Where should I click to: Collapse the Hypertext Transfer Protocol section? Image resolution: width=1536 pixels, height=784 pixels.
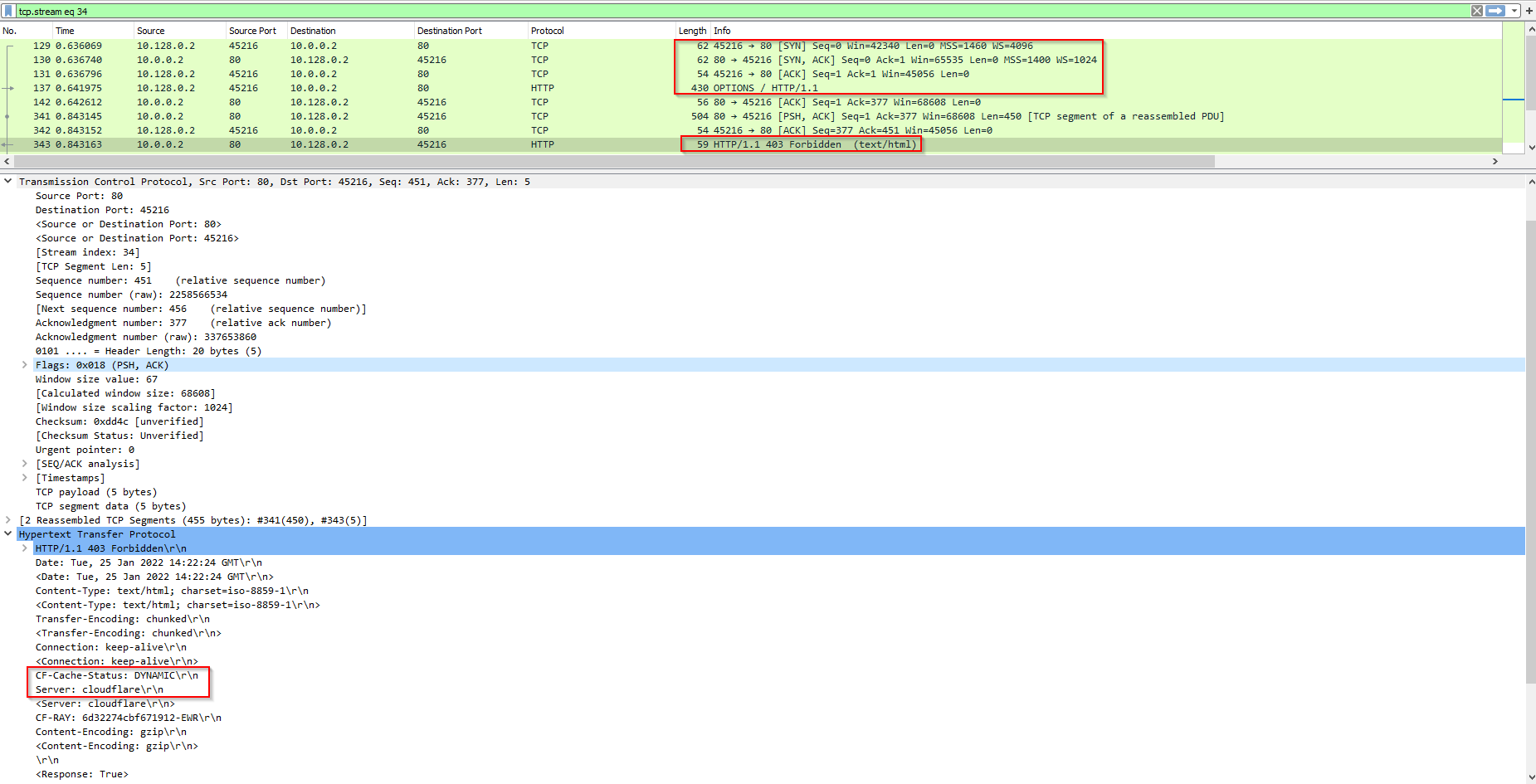(8, 534)
